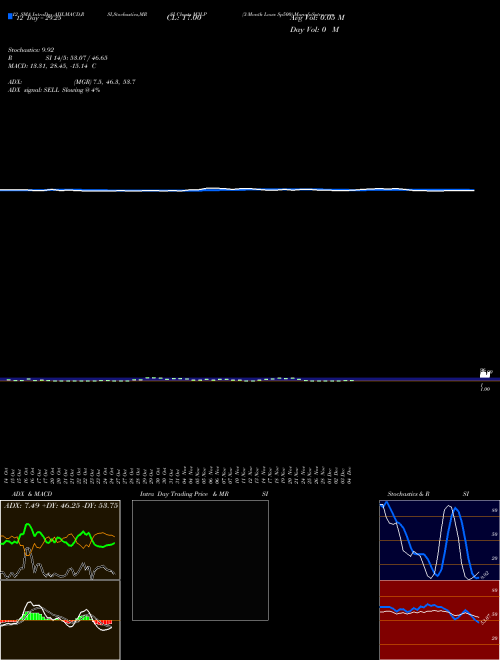Click the 'Stochastics: 9.92' readout
Image resolution: width=500 pixels, height=660 pixels.
pyautogui.click(x=31, y=50)
